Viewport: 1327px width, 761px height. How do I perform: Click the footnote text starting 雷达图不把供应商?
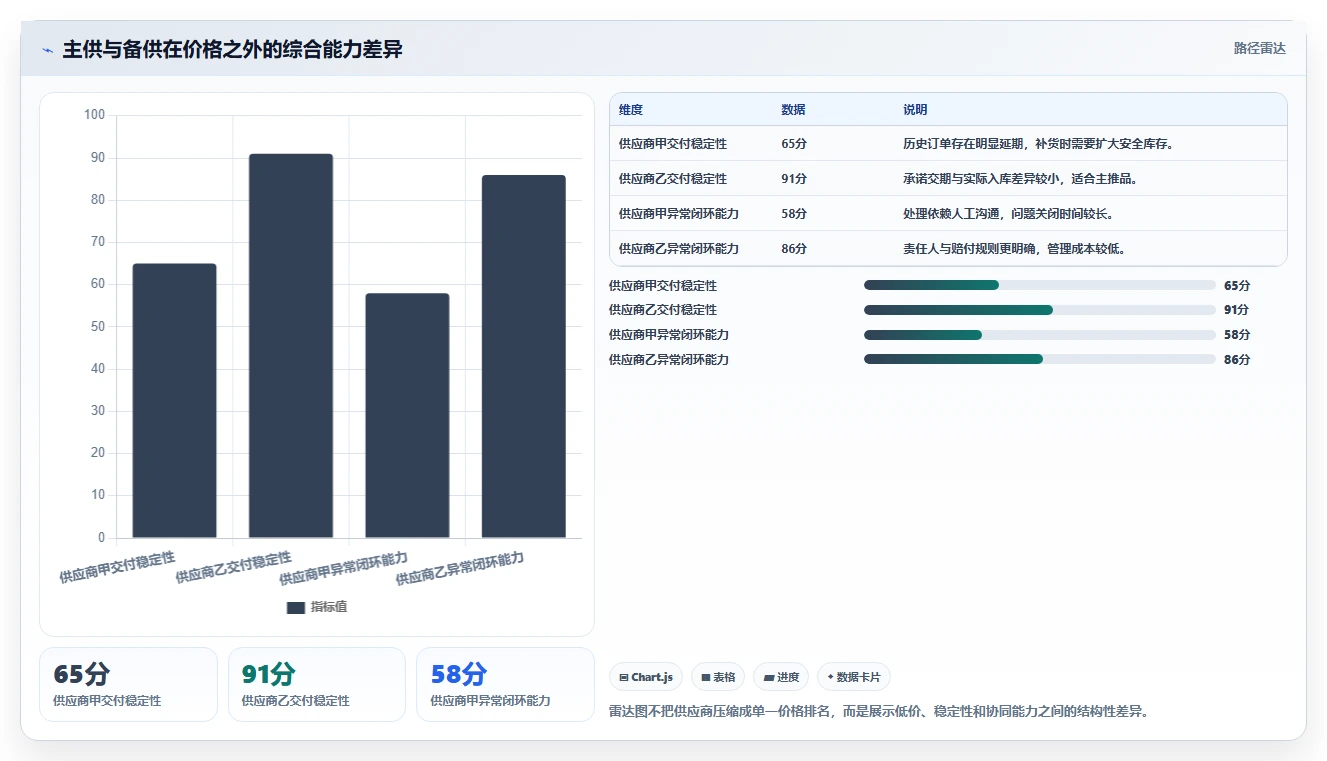(x=880, y=712)
